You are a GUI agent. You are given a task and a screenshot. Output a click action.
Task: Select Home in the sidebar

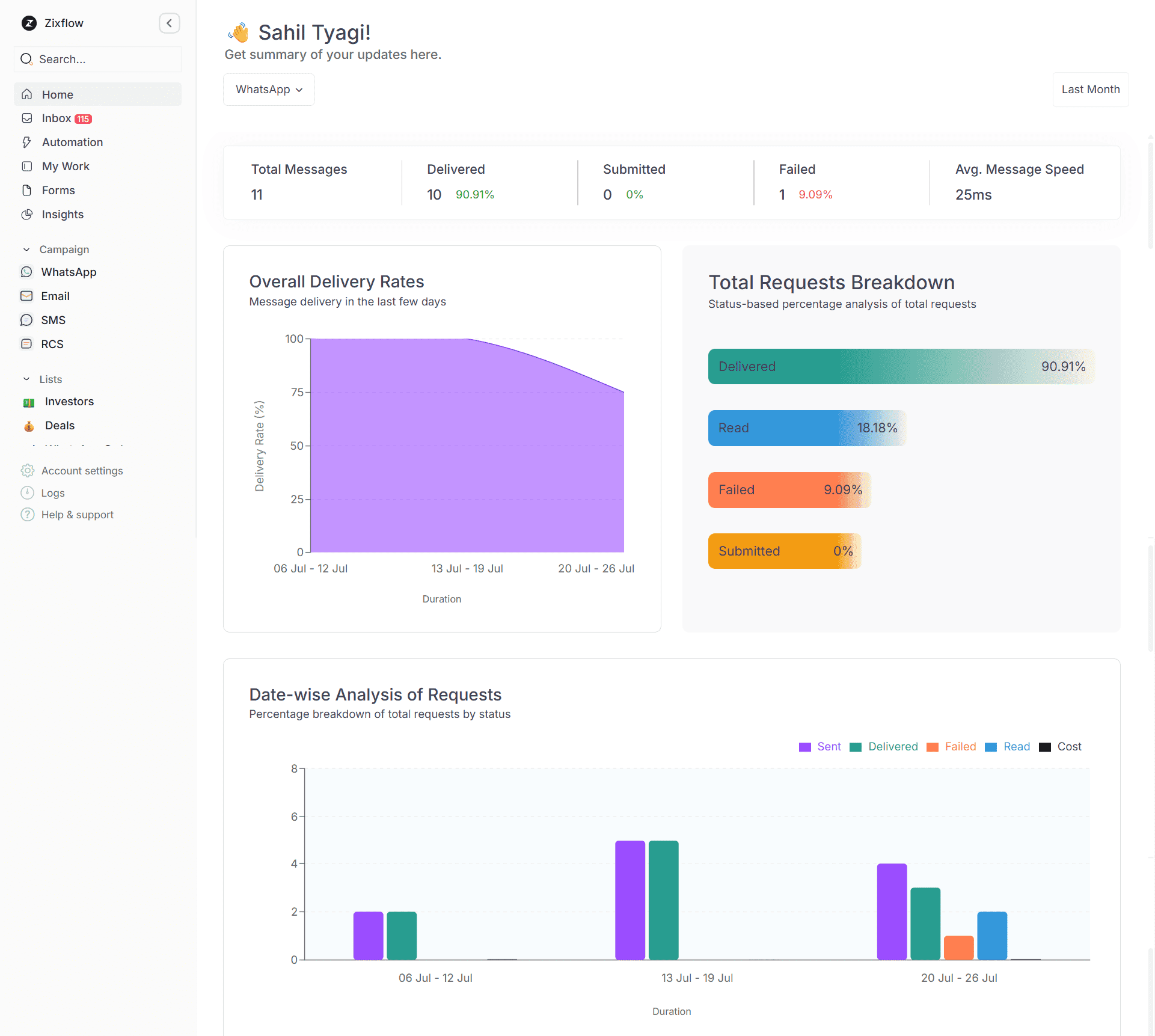(x=57, y=94)
